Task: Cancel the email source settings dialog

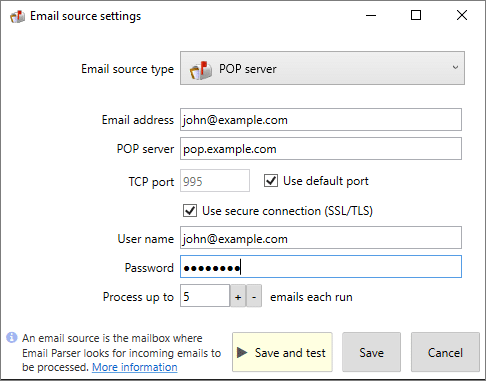Action: coord(445,352)
